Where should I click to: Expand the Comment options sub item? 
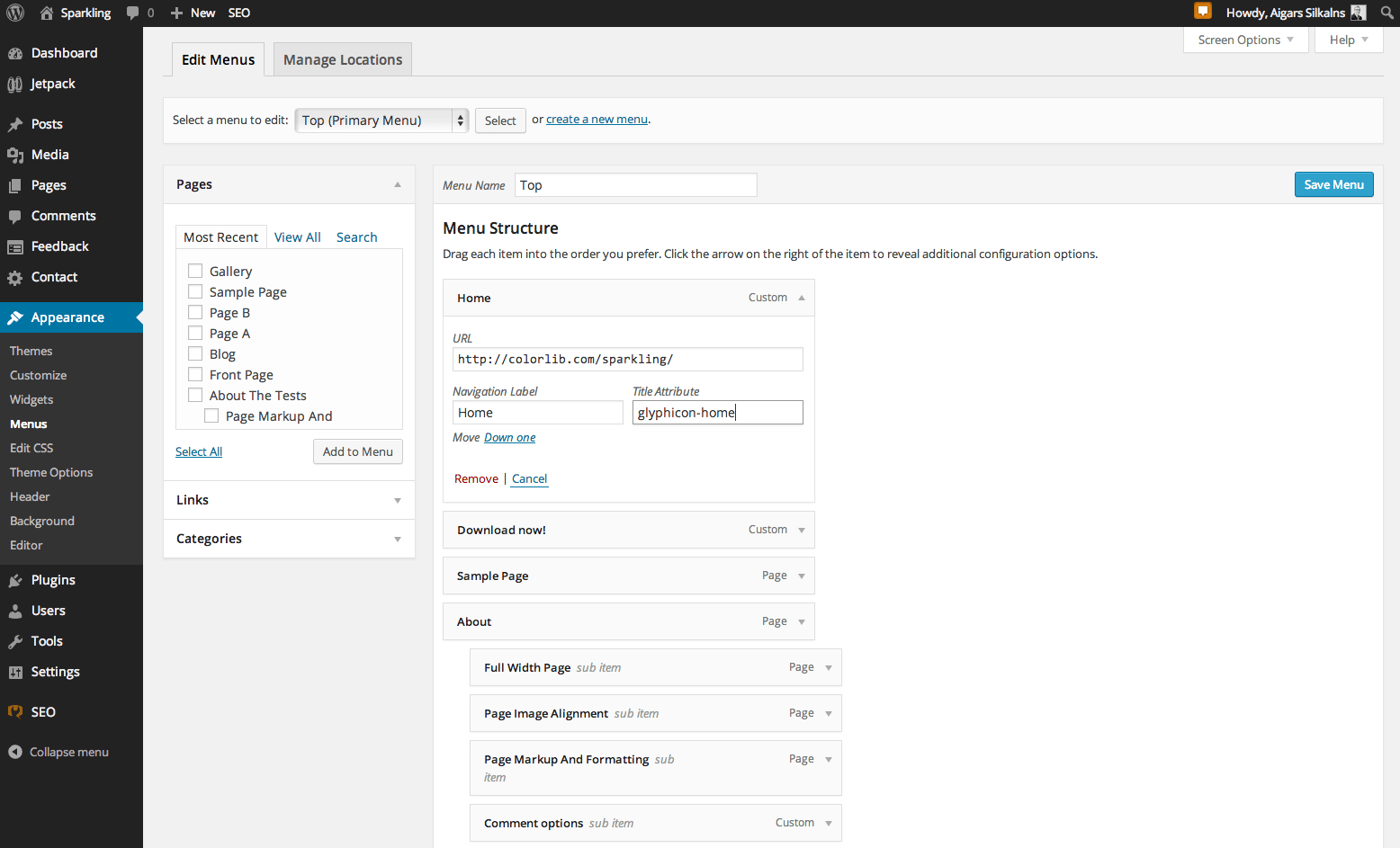(x=829, y=823)
